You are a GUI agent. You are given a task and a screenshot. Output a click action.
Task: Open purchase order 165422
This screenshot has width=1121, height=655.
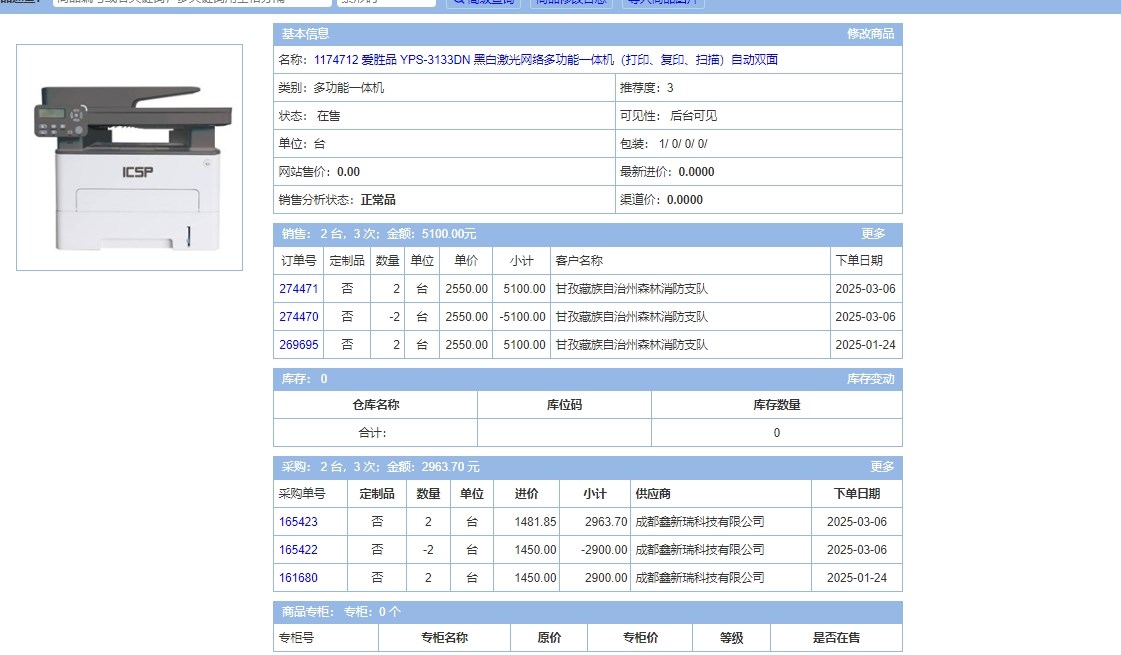pyautogui.click(x=298, y=550)
